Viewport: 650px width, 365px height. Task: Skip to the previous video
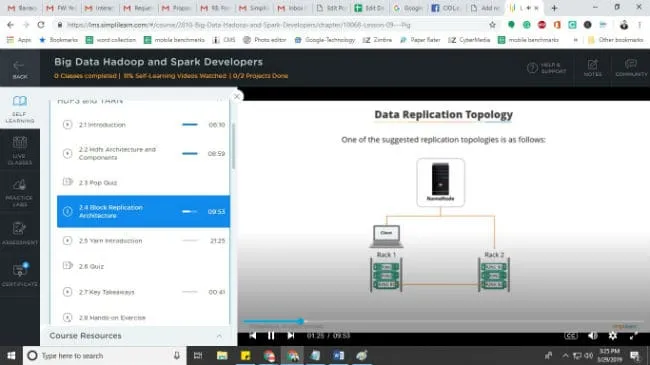(252, 335)
